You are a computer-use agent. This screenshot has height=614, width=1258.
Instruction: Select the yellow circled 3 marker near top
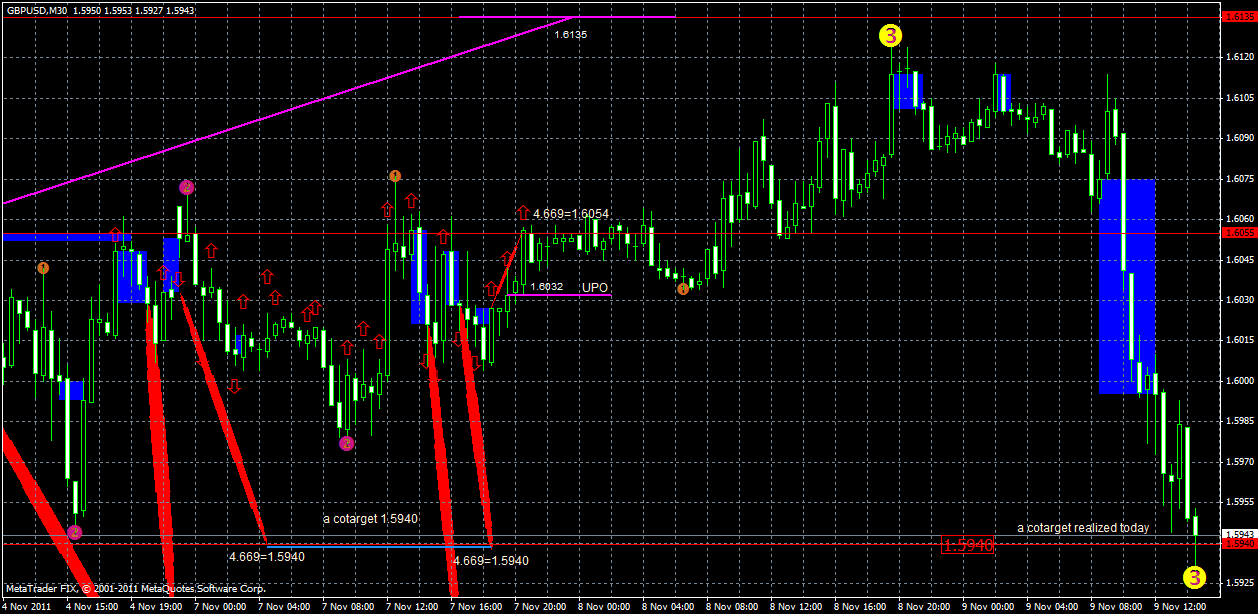point(889,37)
